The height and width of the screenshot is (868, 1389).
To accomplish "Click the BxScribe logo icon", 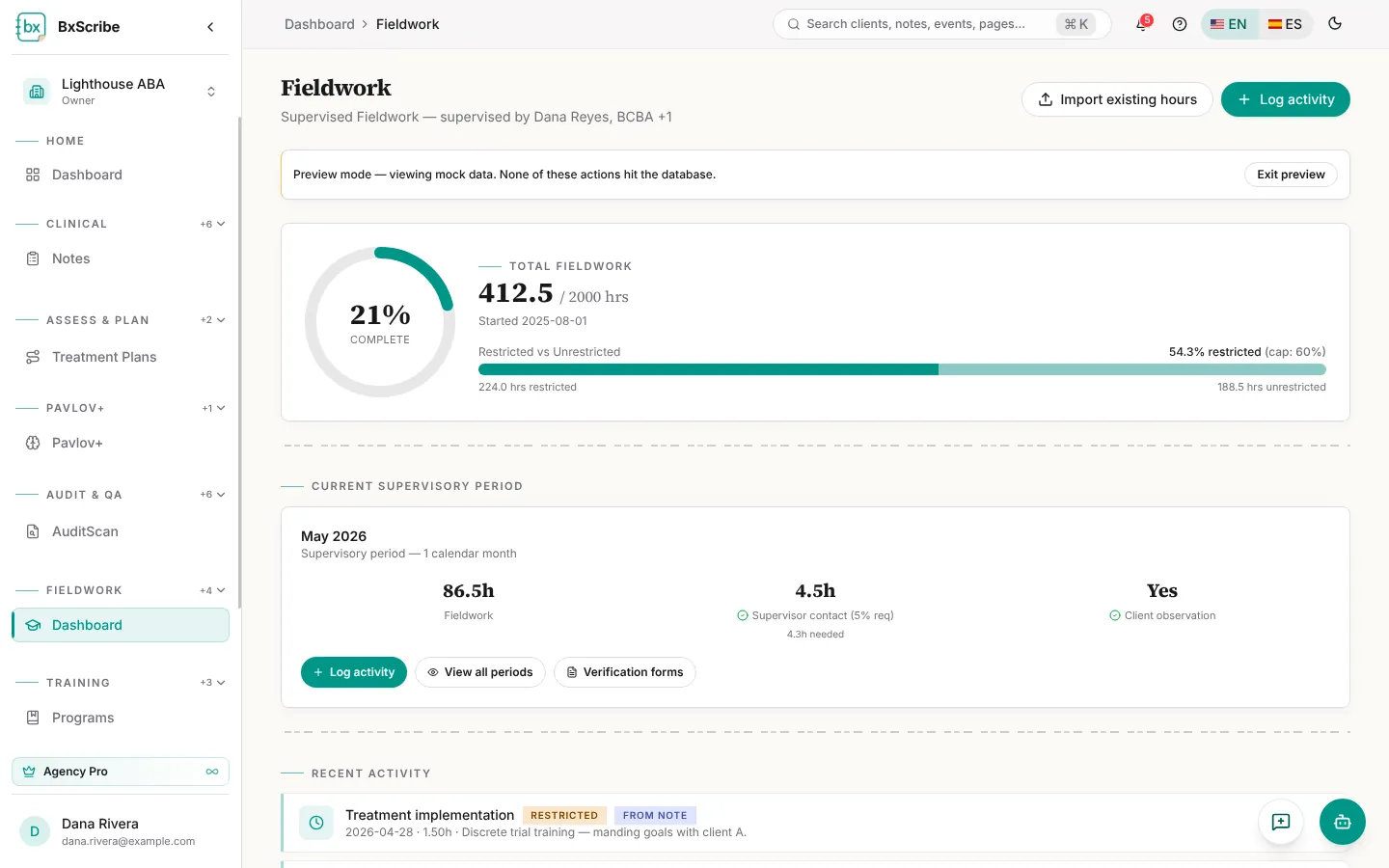I will (31, 27).
